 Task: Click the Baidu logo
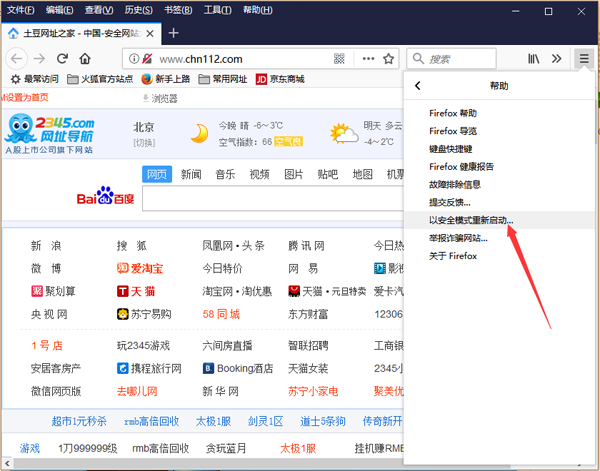pos(105,196)
